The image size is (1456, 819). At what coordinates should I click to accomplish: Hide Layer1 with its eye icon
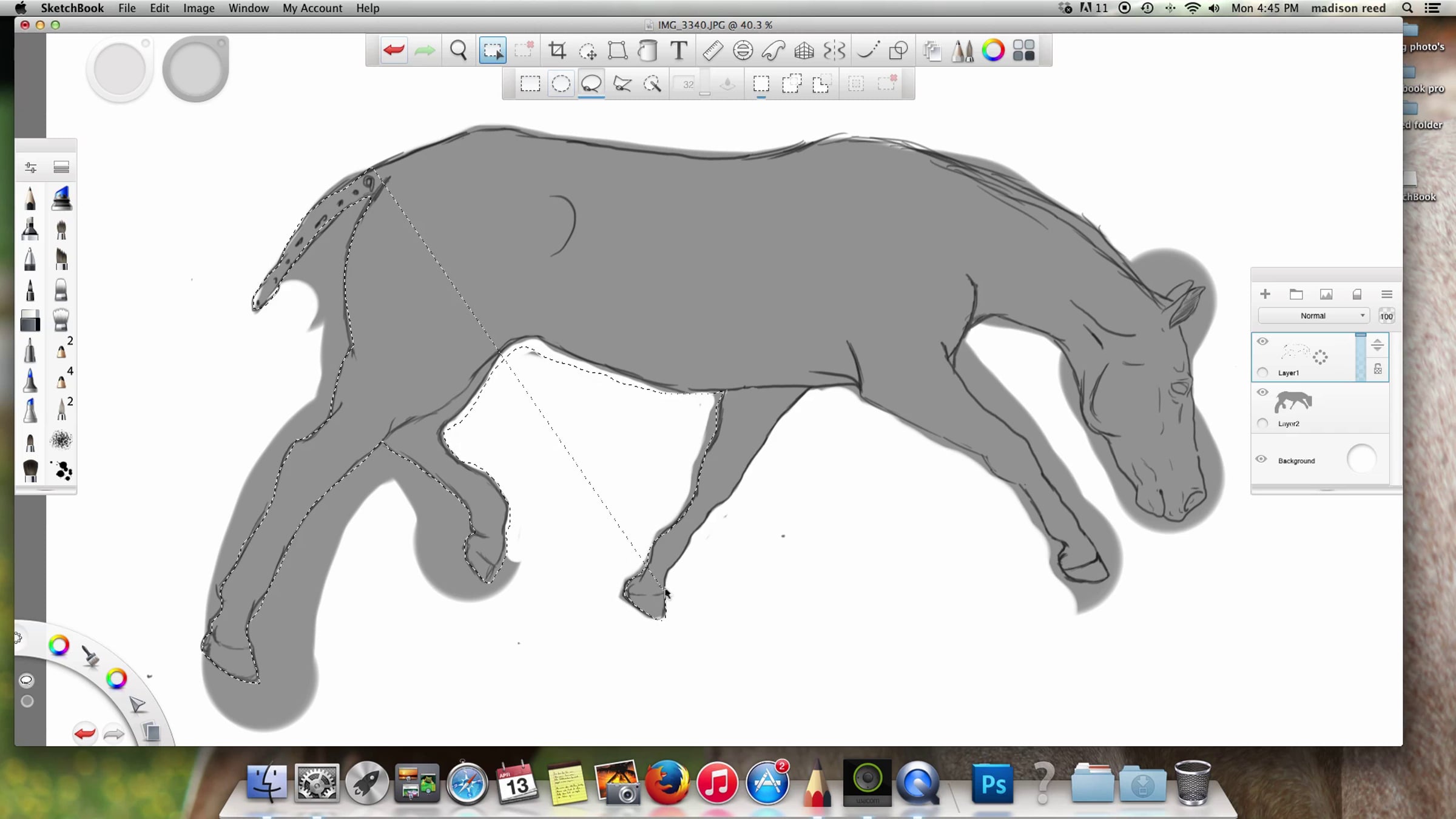(x=1262, y=342)
